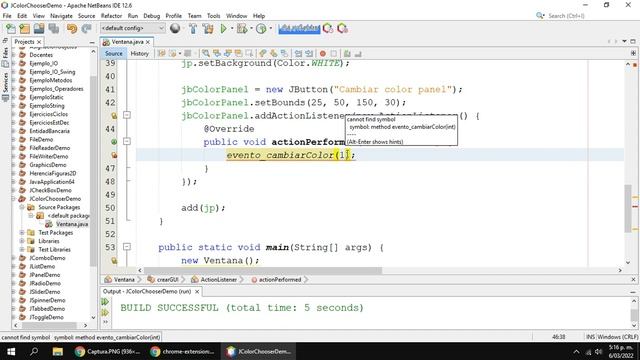The image size is (640, 360).
Task: Open the Debug menu
Action: point(151,16)
